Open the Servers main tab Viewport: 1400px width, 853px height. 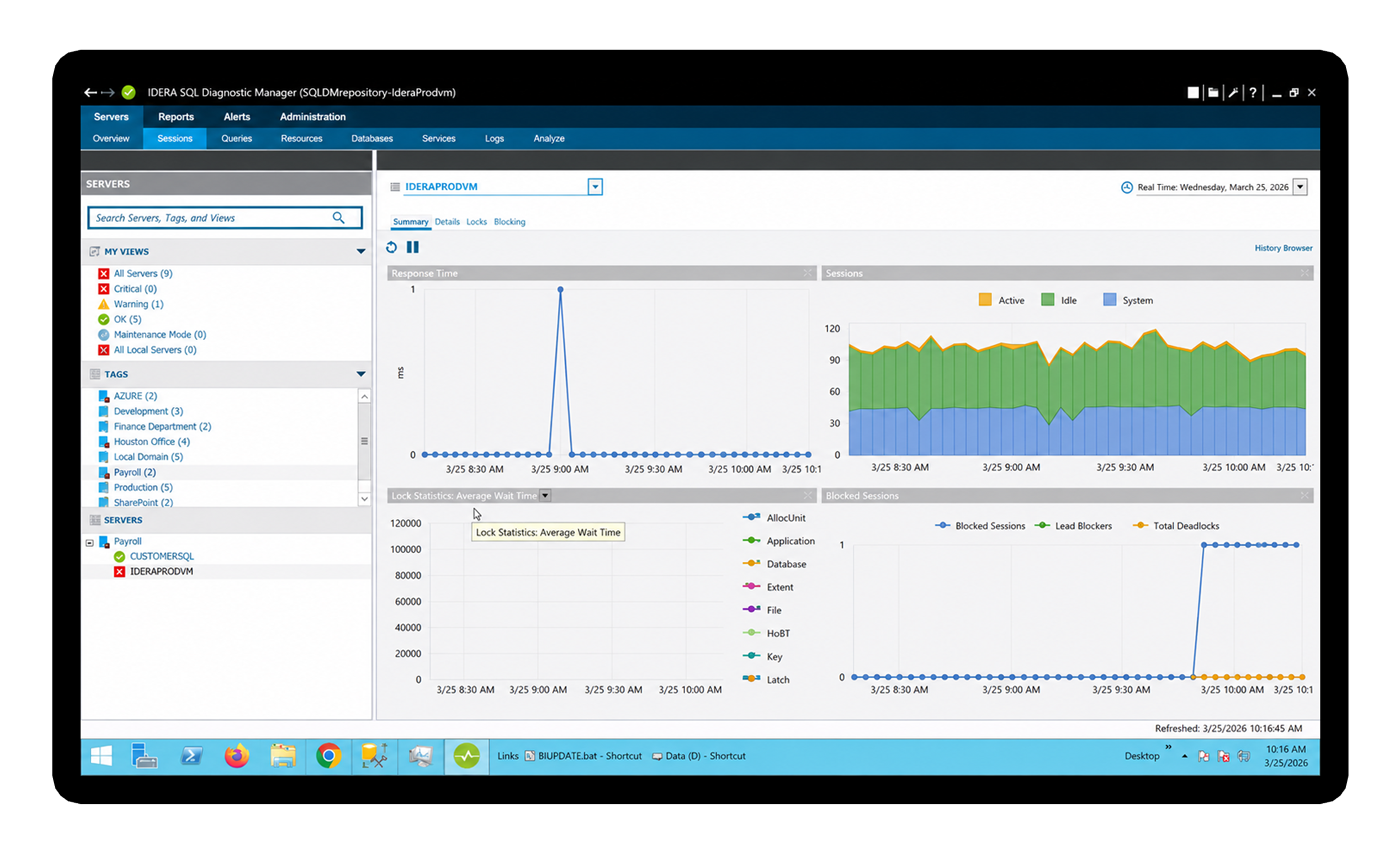coord(111,117)
